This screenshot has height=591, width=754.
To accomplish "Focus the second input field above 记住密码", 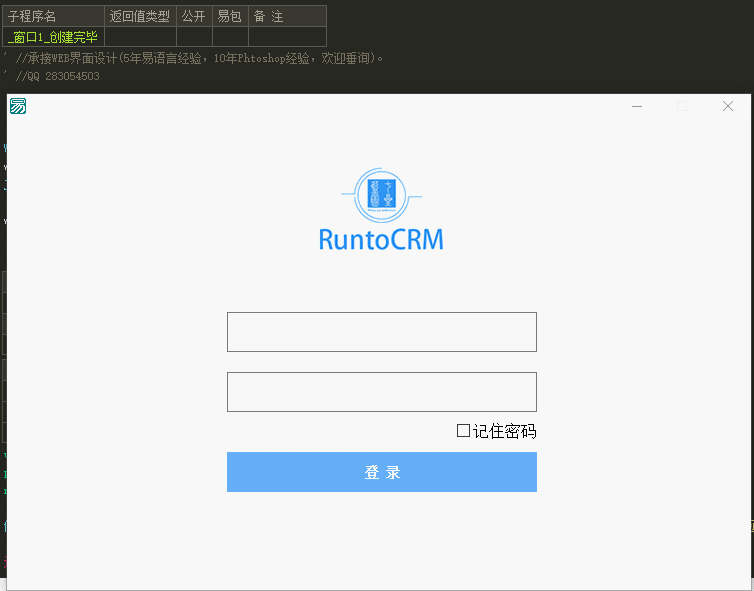I will tap(381, 392).
